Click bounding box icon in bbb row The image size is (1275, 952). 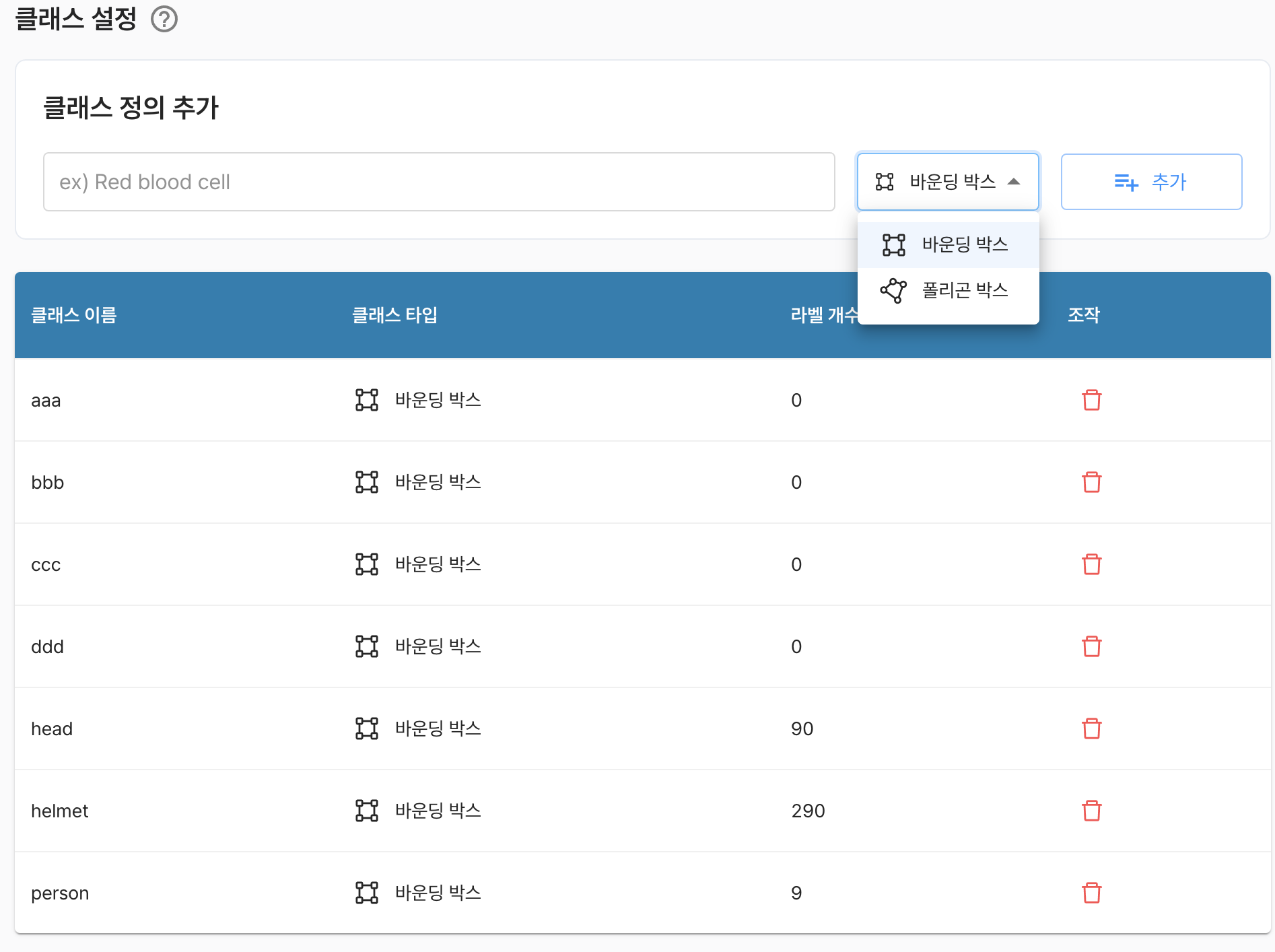tap(367, 482)
